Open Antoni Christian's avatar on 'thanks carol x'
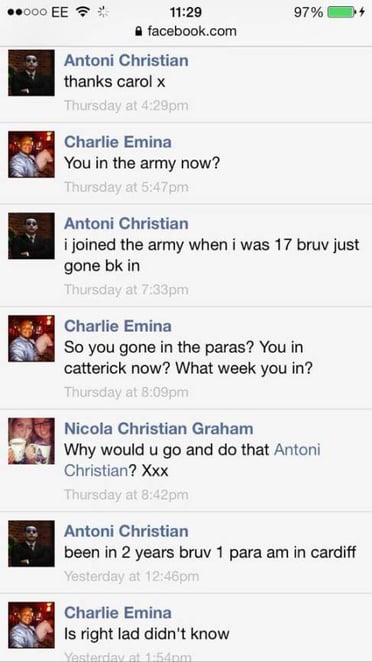372x662 pixels. pyautogui.click(x=31, y=73)
